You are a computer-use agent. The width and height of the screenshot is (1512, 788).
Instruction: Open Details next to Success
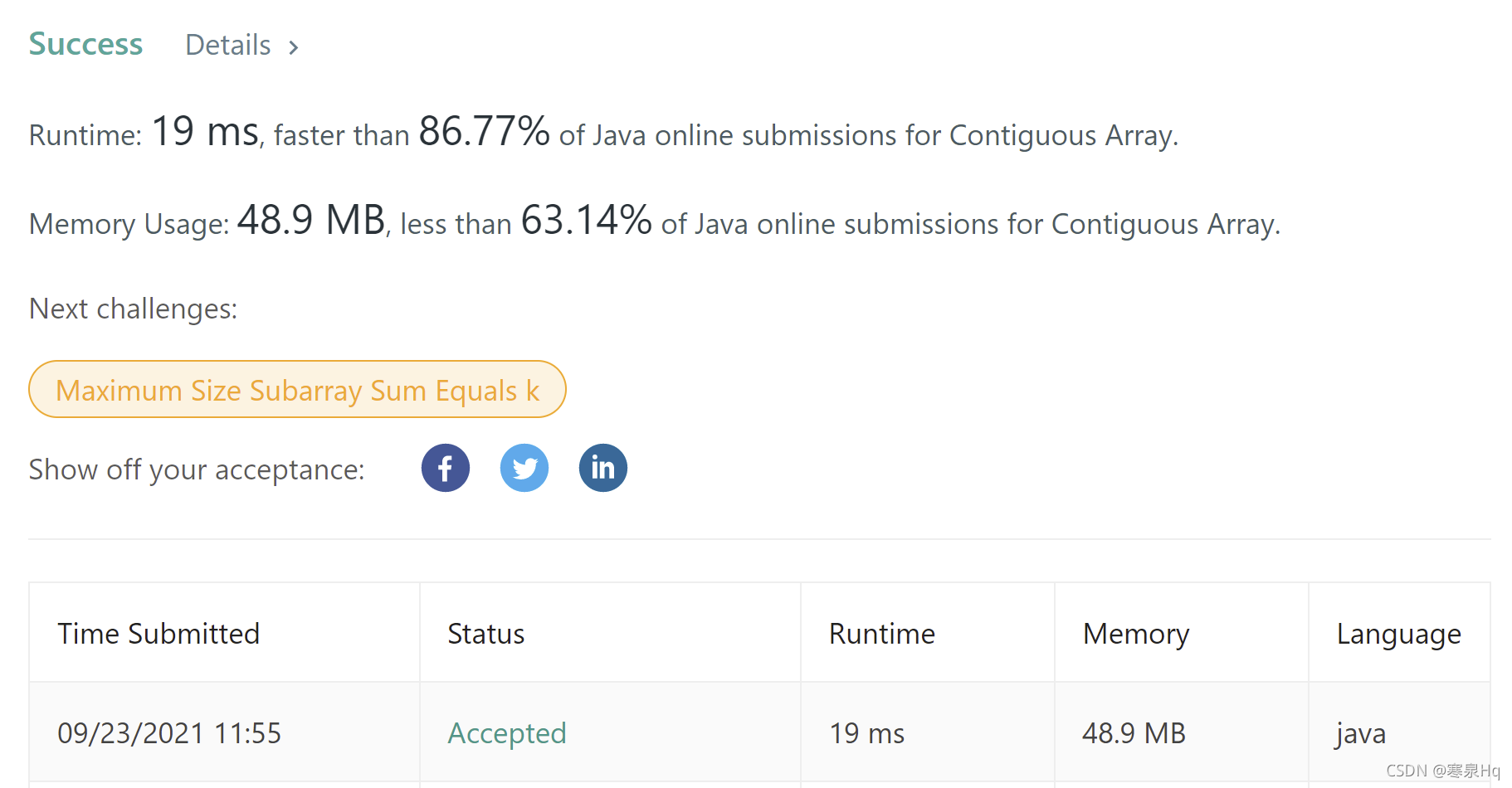[227, 45]
